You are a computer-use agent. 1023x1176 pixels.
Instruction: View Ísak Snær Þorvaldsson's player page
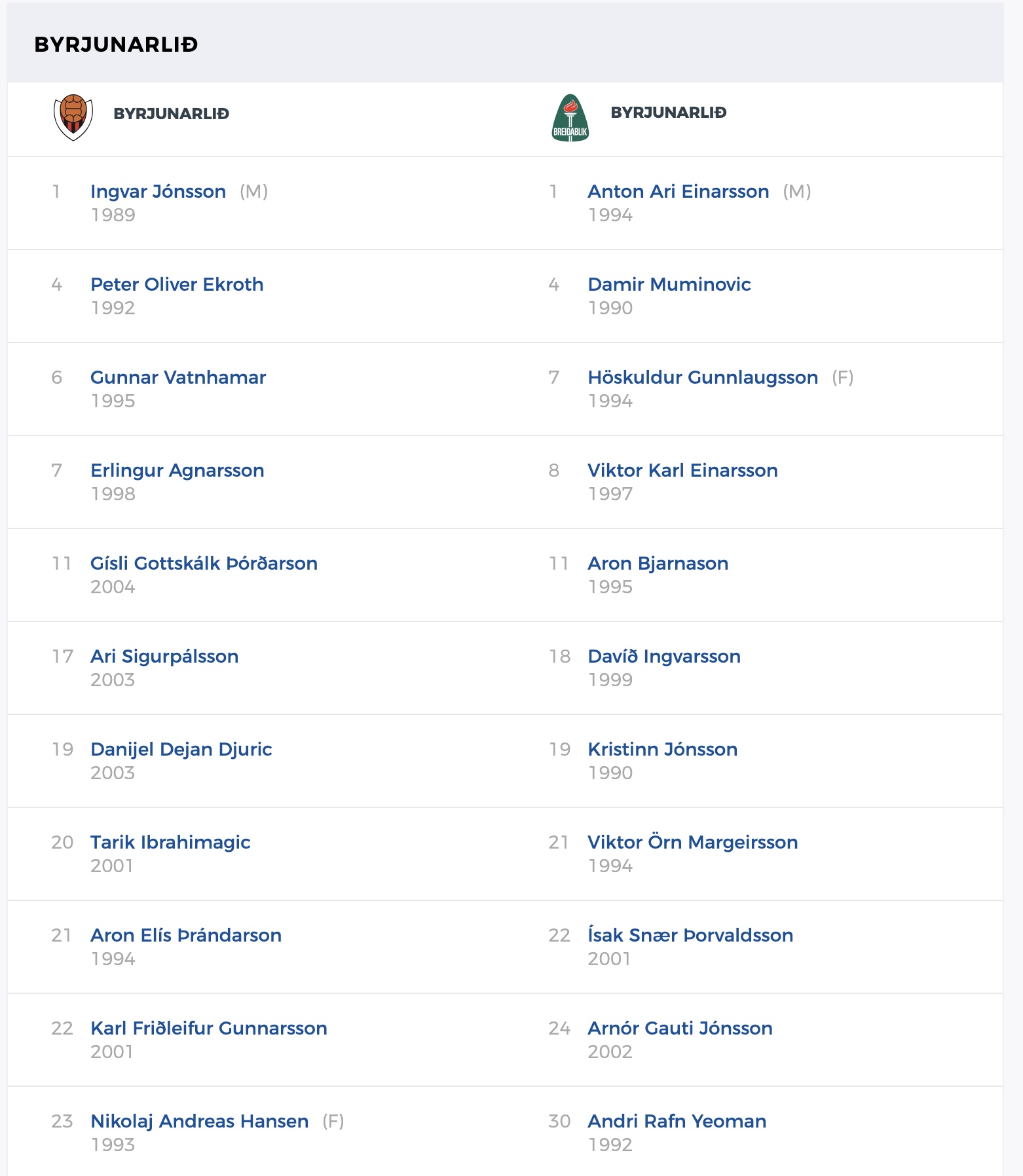click(690, 936)
